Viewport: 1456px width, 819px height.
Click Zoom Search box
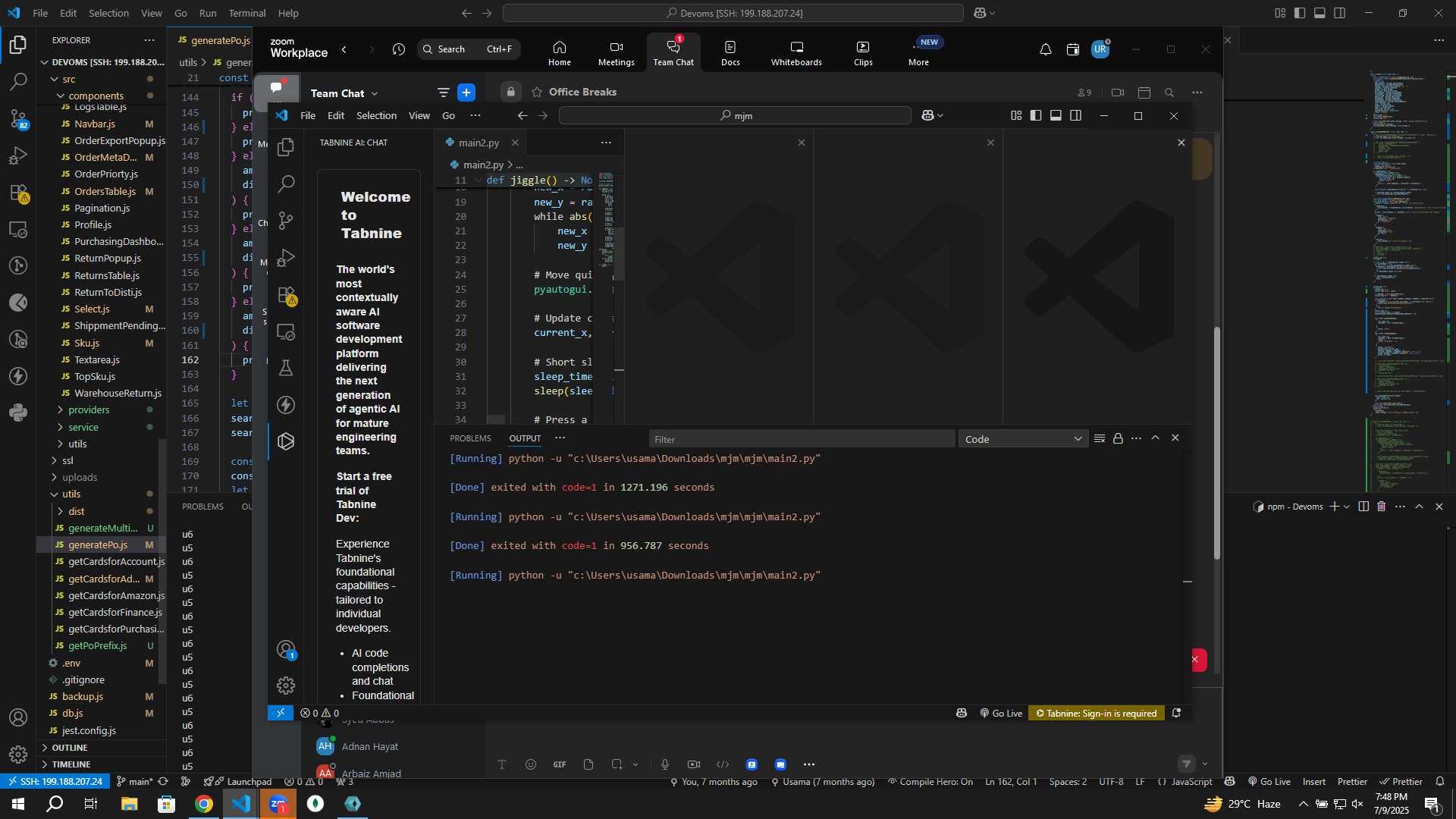pyautogui.click(x=469, y=49)
